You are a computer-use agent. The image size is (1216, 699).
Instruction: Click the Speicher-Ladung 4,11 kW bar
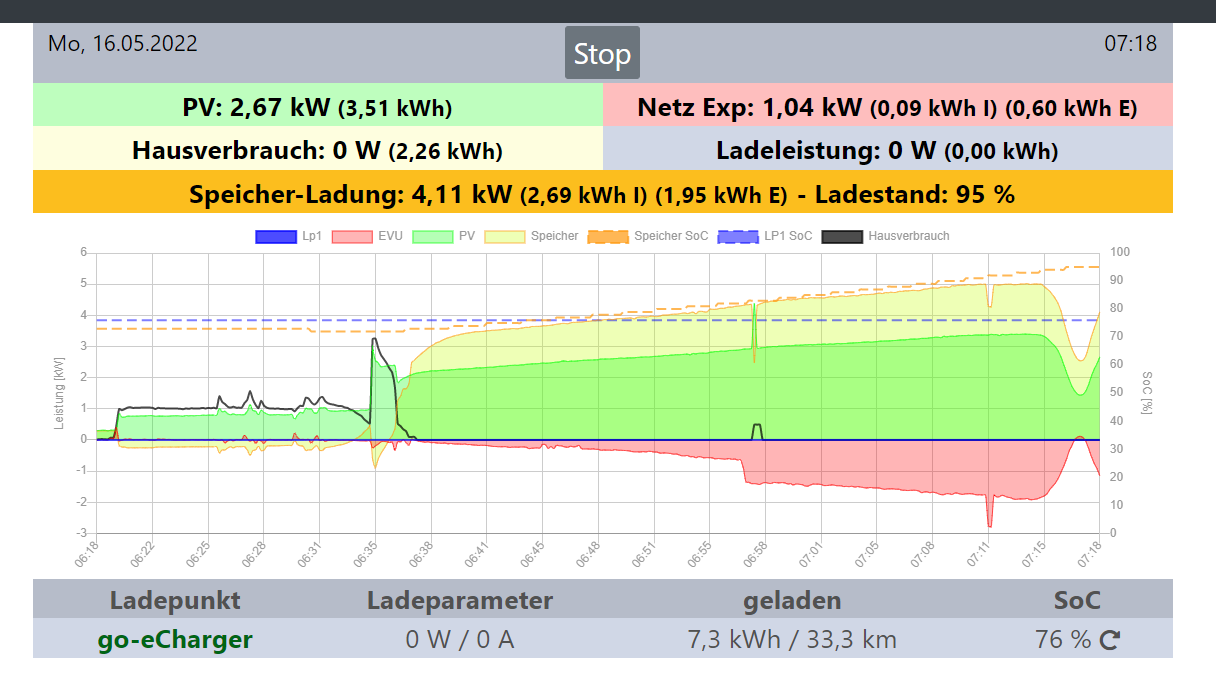[x=603, y=192]
